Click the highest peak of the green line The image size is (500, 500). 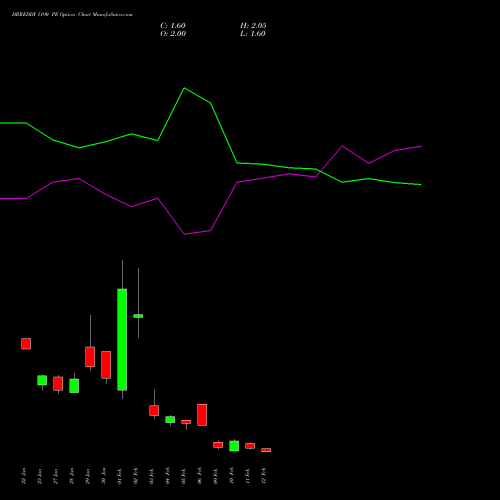[x=184, y=88]
